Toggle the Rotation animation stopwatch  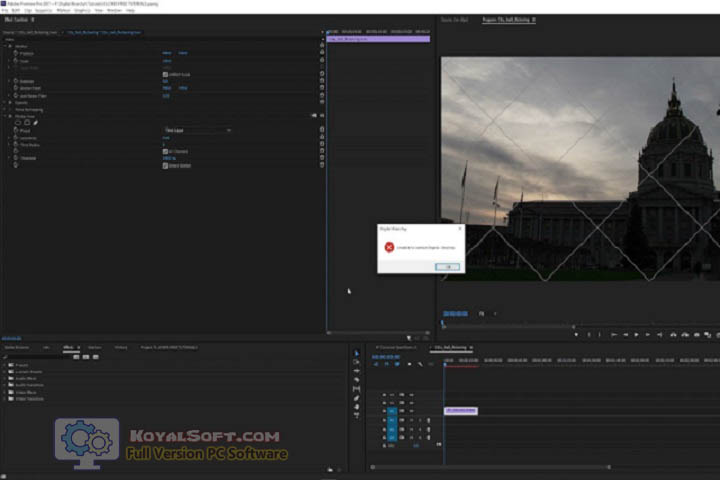[16, 81]
